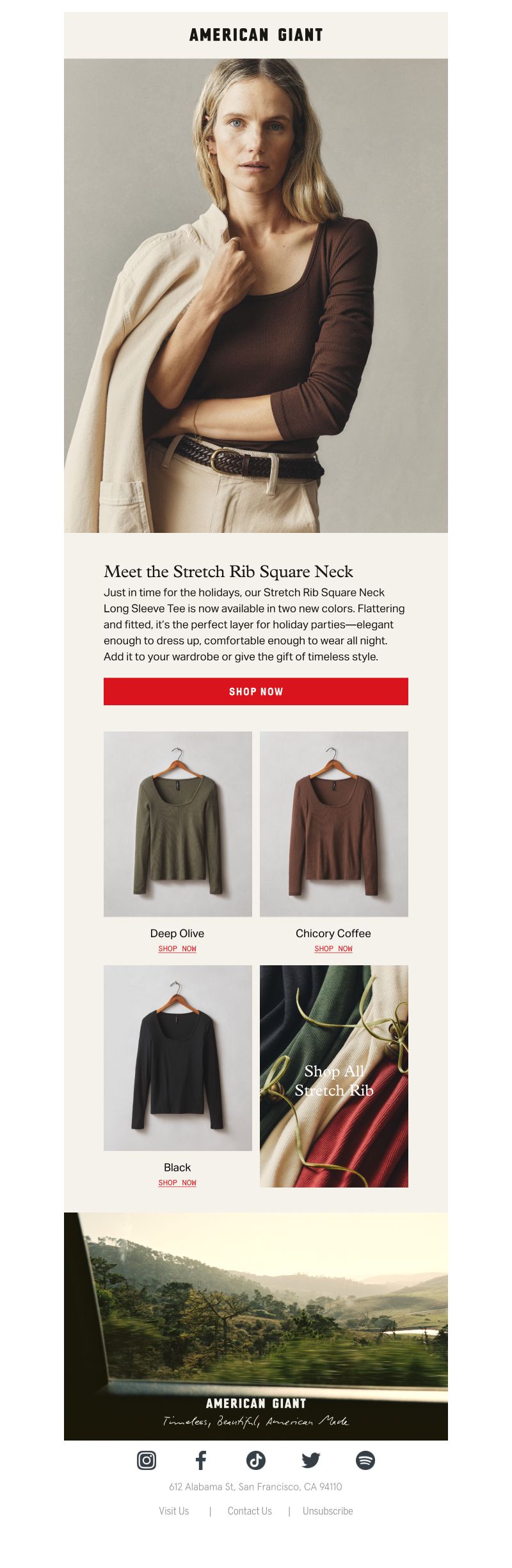Viewport: 512px width, 1568px height.
Task: Select the Deep Olive tee image
Action: coord(178,824)
